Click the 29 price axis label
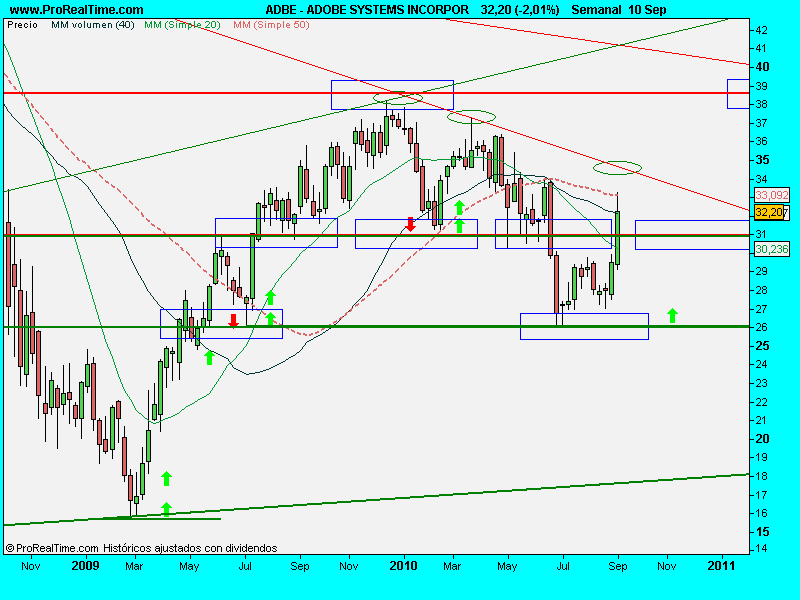Screen dimensions: 800x600 click(x=761, y=271)
